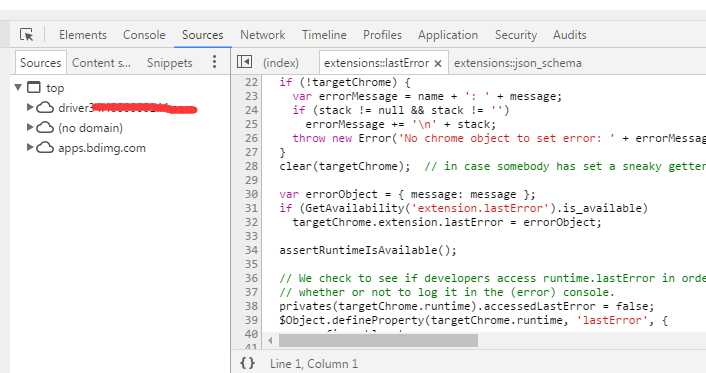Click line number 38 in the gutter
This screenshot has width=706, height=373.
tap(251, 306)
